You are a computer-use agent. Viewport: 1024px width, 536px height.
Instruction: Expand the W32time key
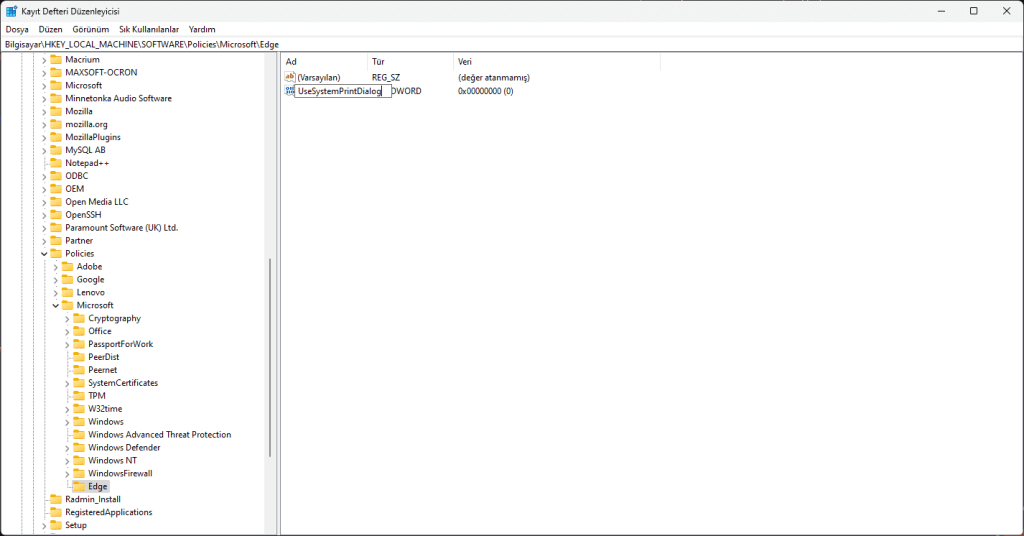[x=67, y=409]
